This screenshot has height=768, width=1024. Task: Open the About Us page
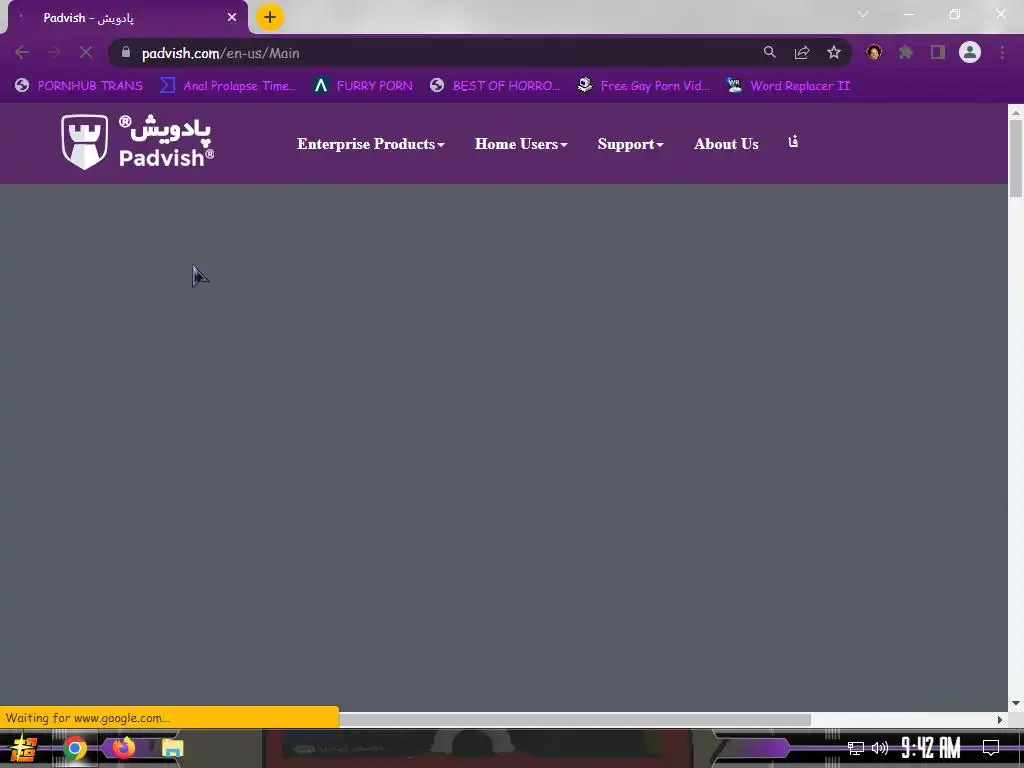click(x=726, y=144)
